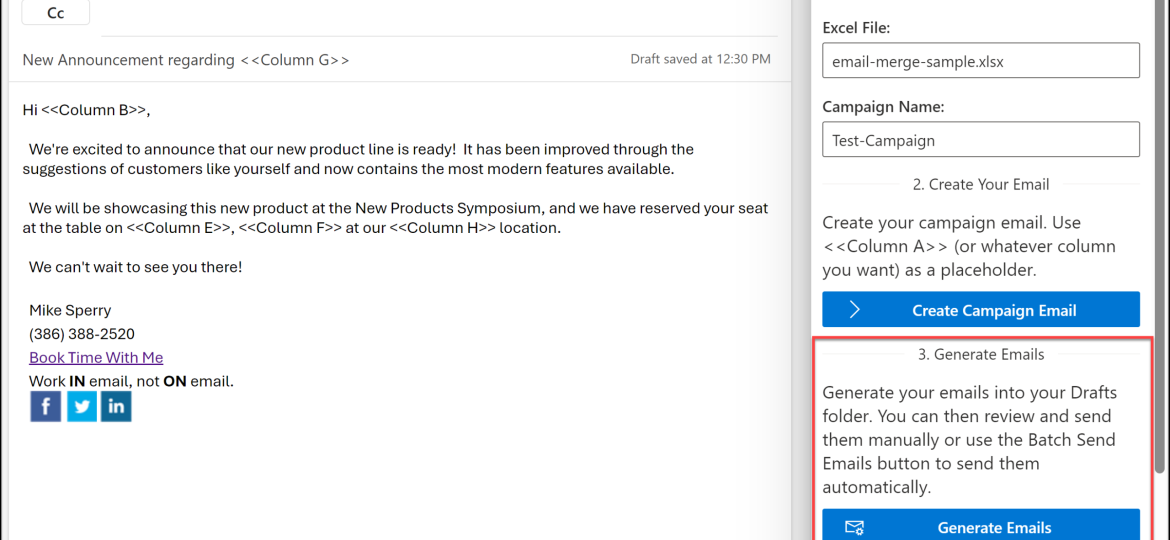Click the <<Column E>> placeholder in body
Screen dimensions: 1170x540
pyautogui.click(x=179, y=228)
